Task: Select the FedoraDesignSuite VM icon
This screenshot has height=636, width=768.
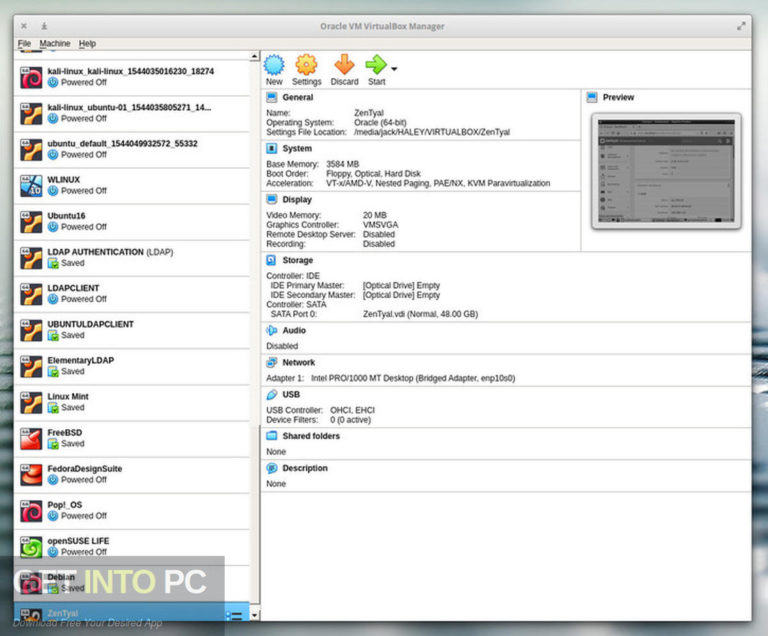Action: click(x=31, y=475)
